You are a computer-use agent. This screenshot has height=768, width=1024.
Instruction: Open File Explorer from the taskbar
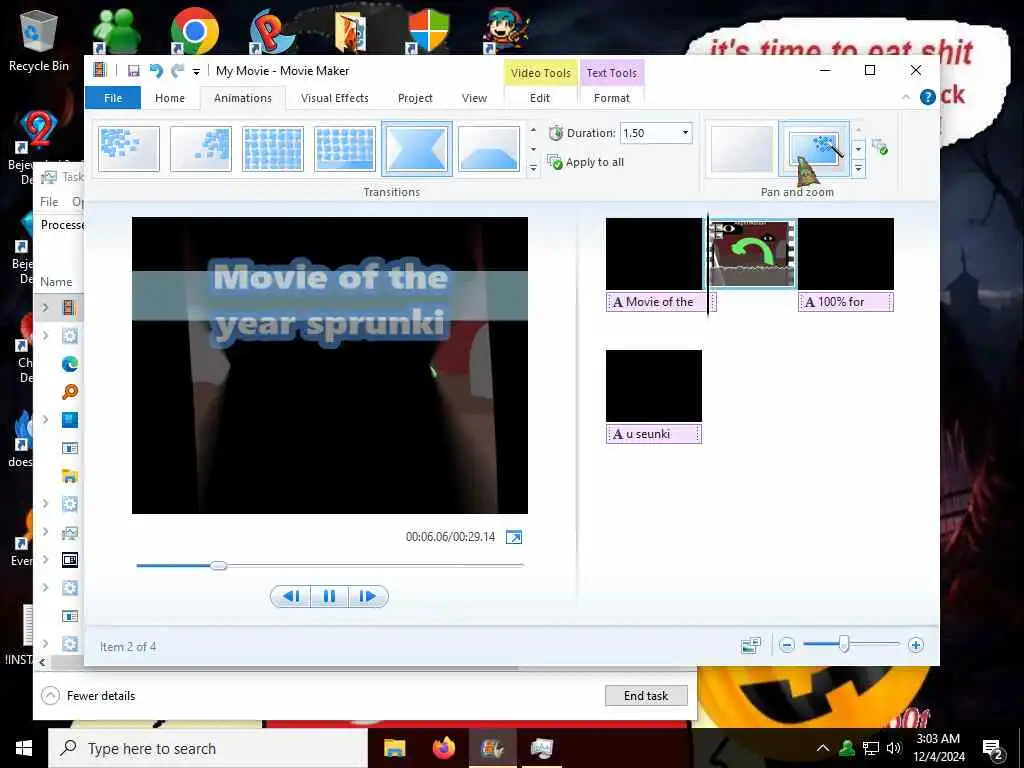coord(394,748)
